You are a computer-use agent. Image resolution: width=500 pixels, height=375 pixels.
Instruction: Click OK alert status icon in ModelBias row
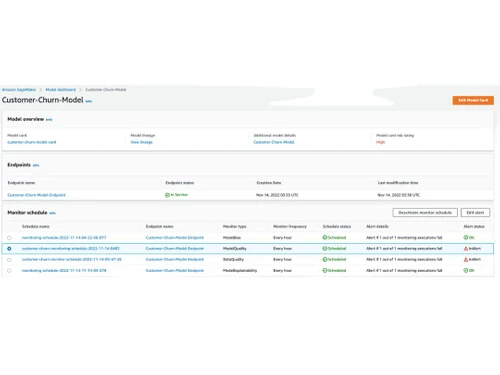point(466,238)
